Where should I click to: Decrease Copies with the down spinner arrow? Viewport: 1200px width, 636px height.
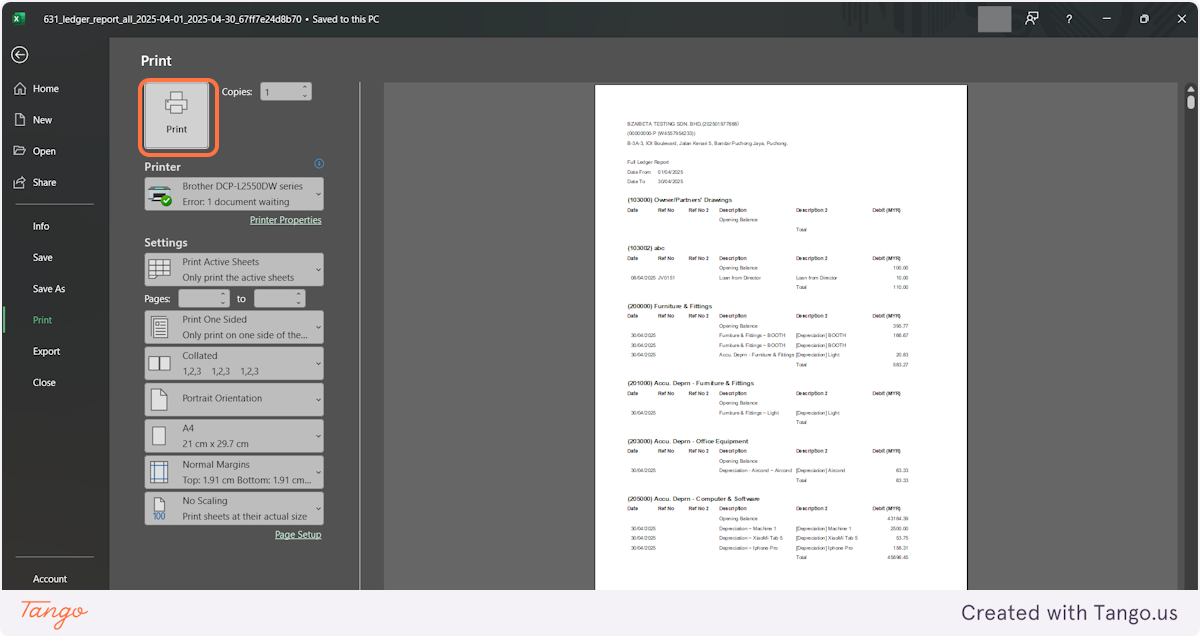pyautogui.click(x=305, y=96)
